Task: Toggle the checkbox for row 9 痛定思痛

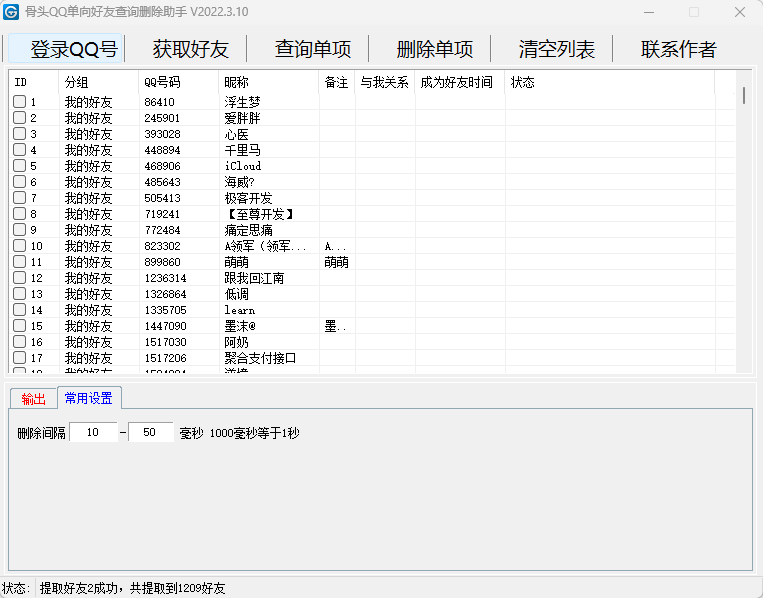Action: click(x=19, y=230)
